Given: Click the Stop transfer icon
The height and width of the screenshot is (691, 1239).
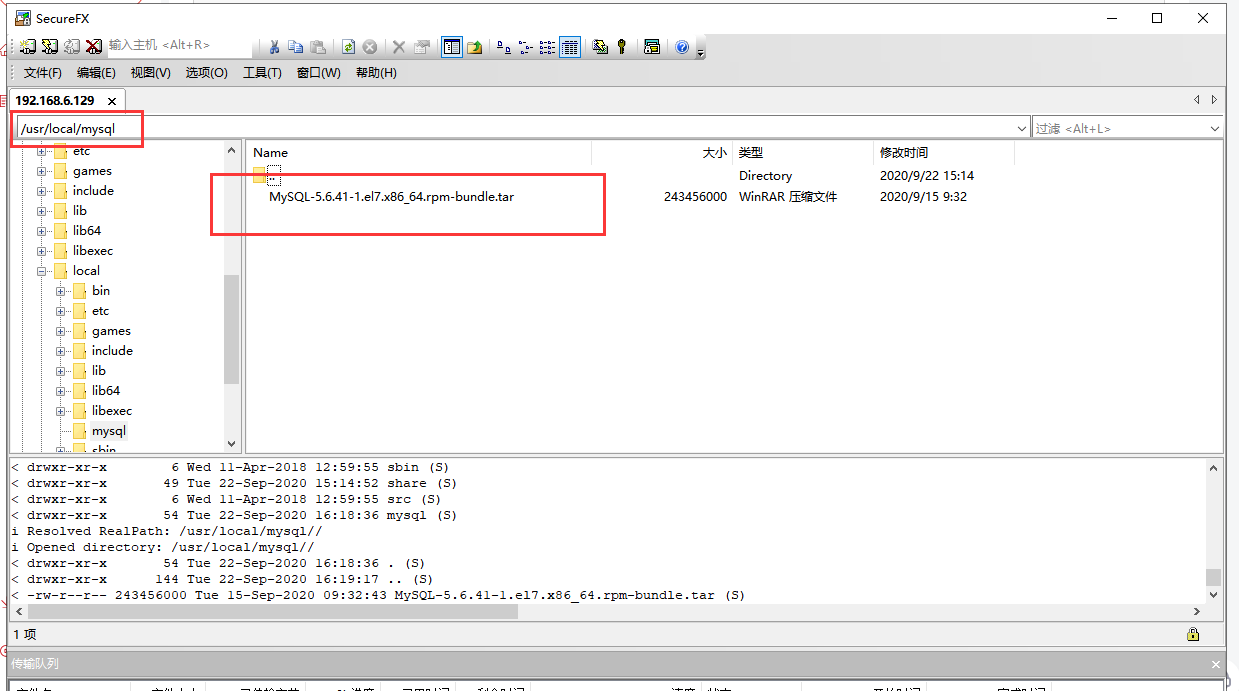Looking at the screenshot, I should tap(370, 46).
